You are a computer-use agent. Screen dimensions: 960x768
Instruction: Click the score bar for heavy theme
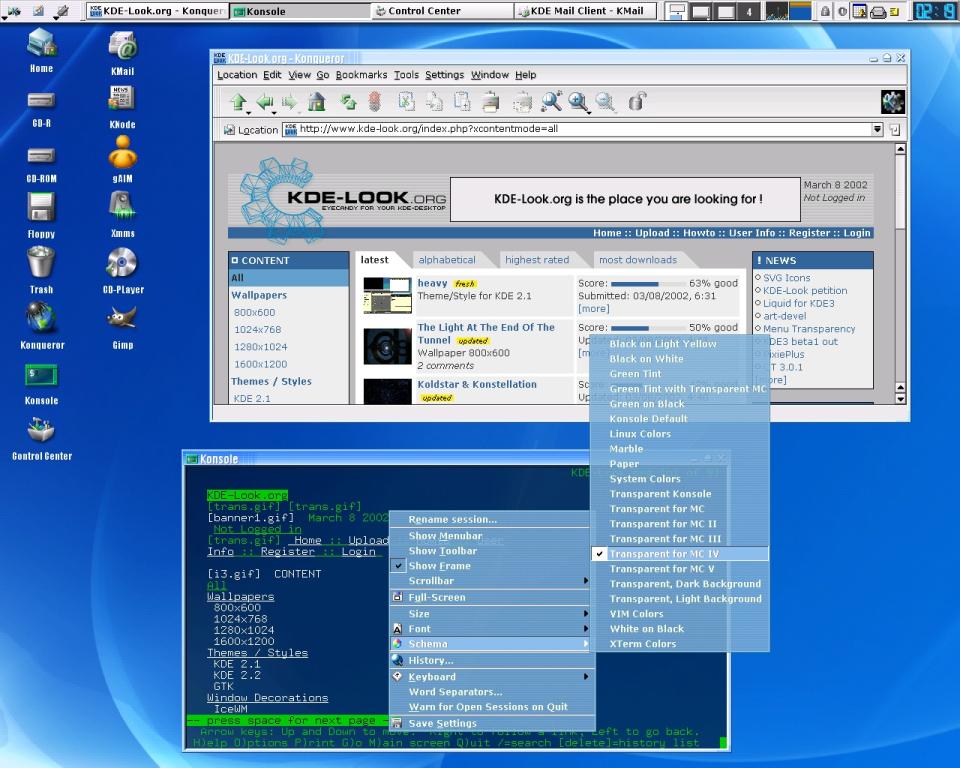(648, 284)
